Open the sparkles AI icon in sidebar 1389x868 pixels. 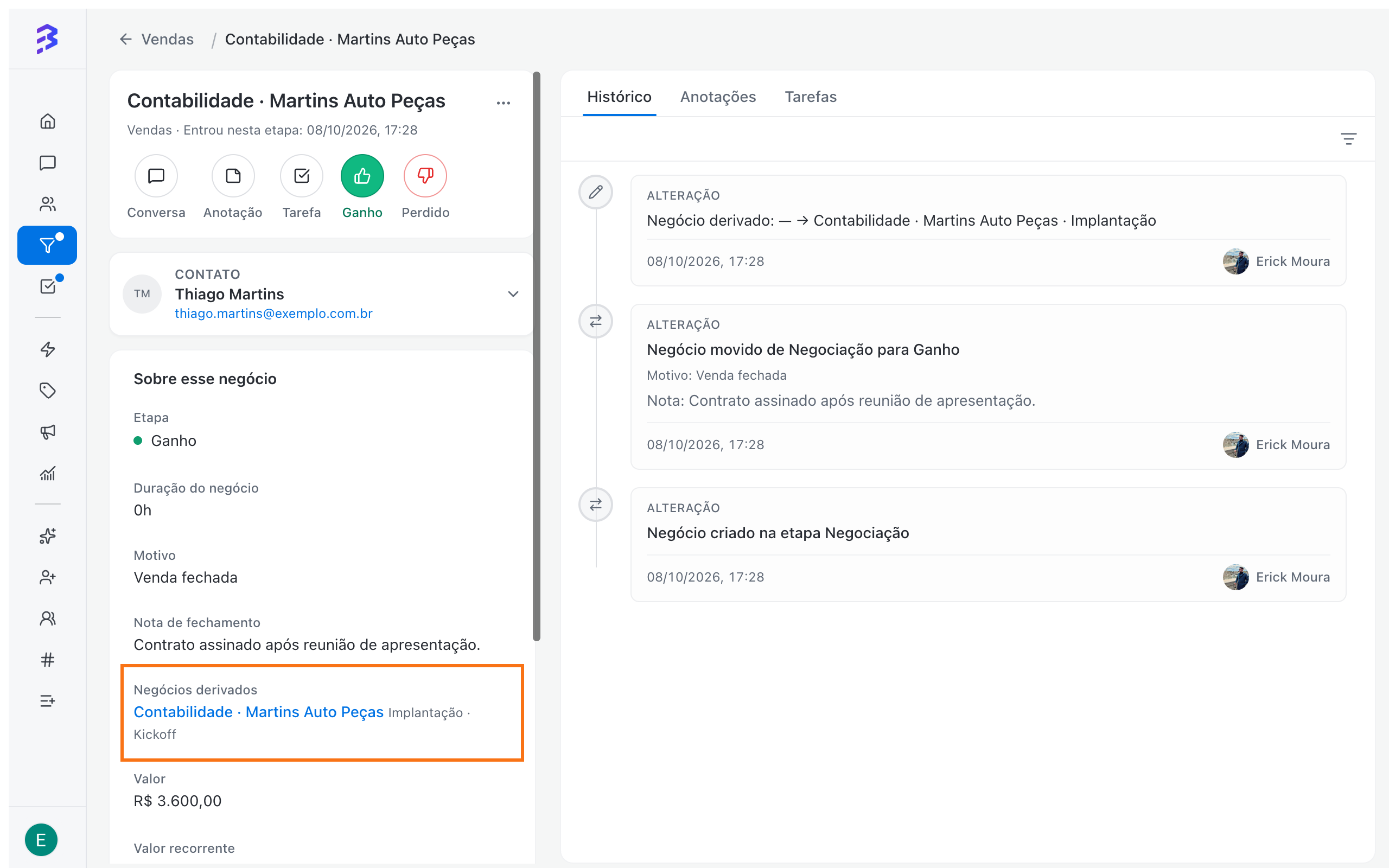coord(48,535)
